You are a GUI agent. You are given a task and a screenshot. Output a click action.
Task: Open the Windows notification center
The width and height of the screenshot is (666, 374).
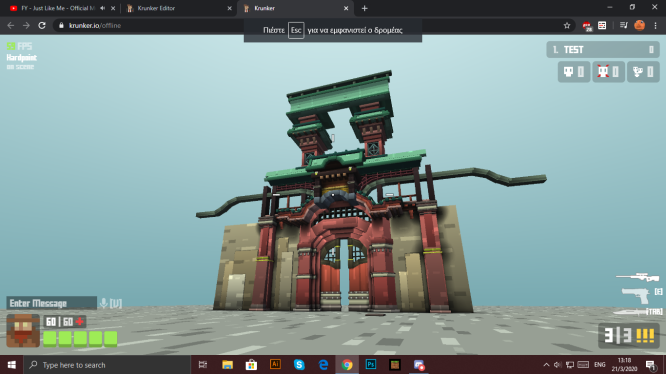pos(651,365)
